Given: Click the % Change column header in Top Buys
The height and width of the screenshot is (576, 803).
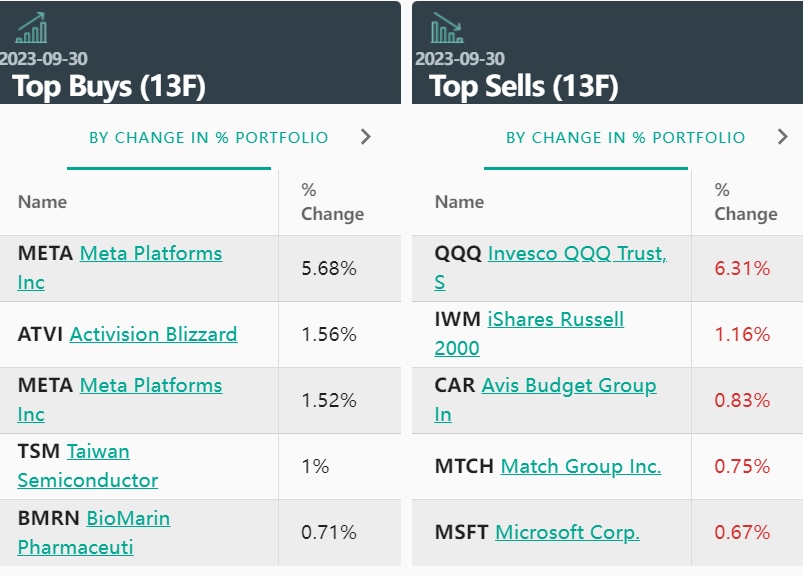Looking at the screenshot, I should tap(332, 202).
